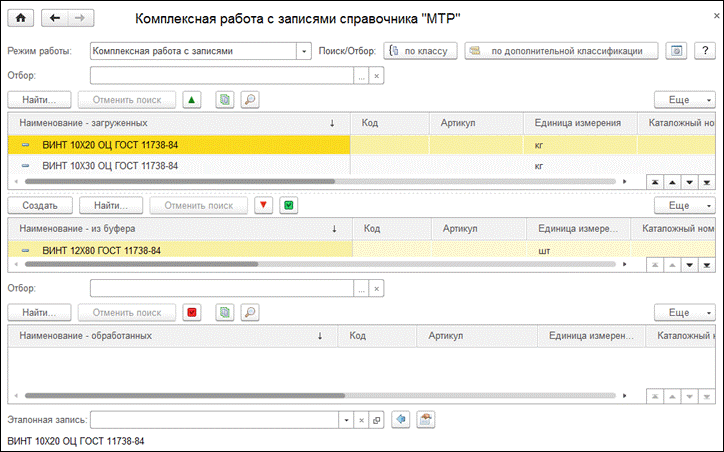The height and width of the screenshot is (452, 724).
Task: Go back with the left arrow button
Action: 54,18
